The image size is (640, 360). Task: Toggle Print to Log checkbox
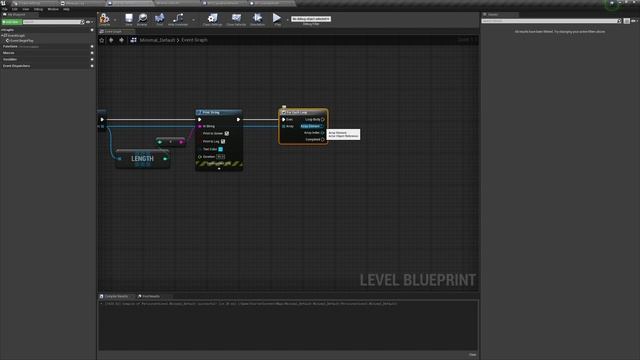click(223, 141)
